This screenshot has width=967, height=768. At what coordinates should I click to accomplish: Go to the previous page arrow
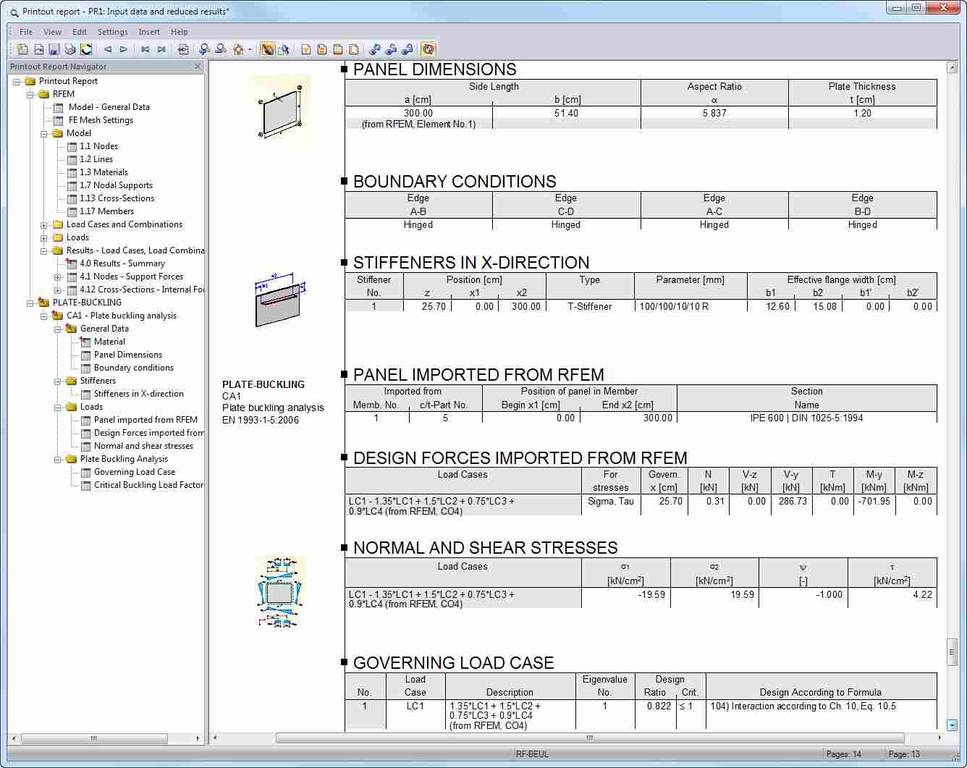click(108, 49)
